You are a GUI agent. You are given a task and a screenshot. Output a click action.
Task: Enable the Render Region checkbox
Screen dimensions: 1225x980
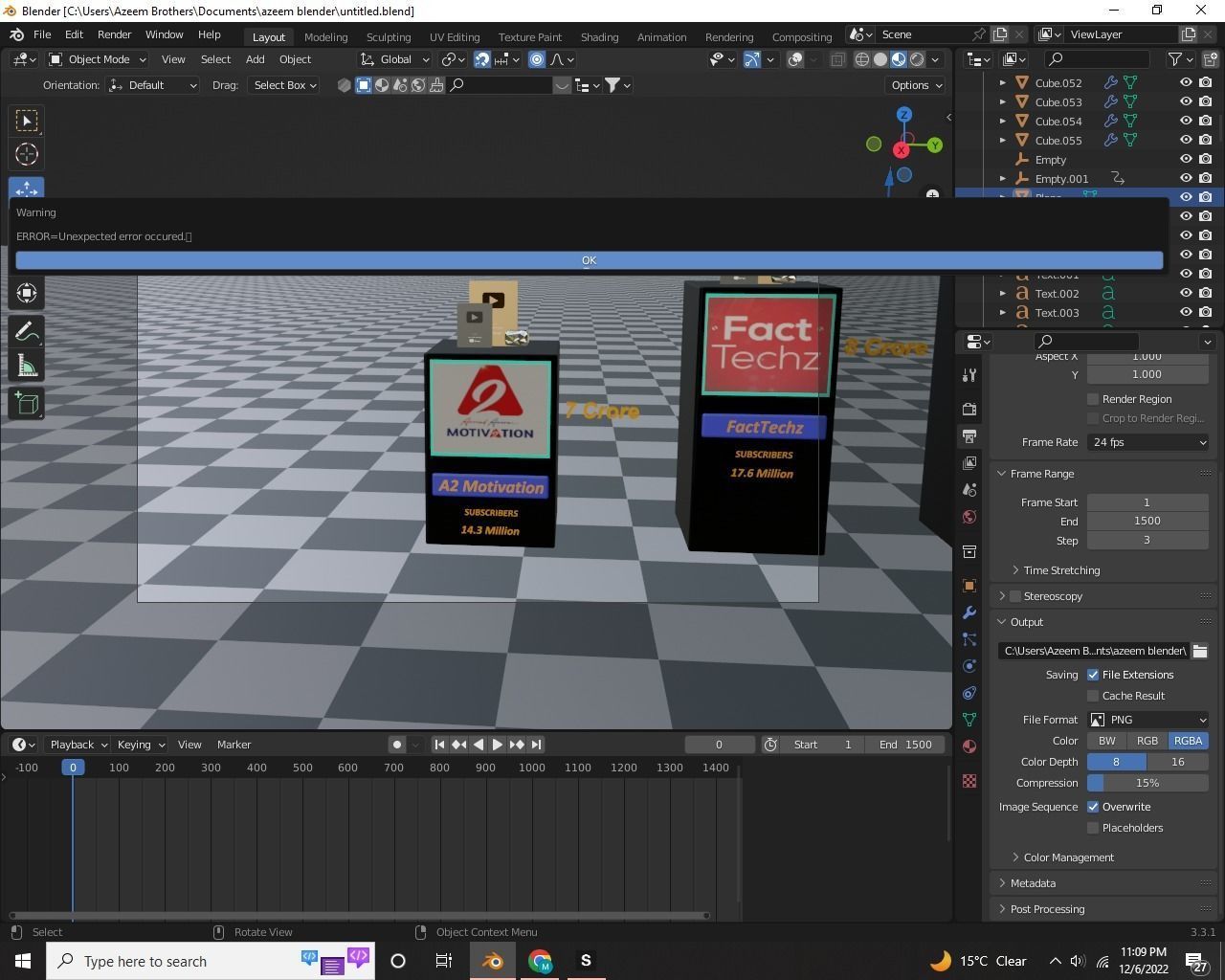(1093, 399)
